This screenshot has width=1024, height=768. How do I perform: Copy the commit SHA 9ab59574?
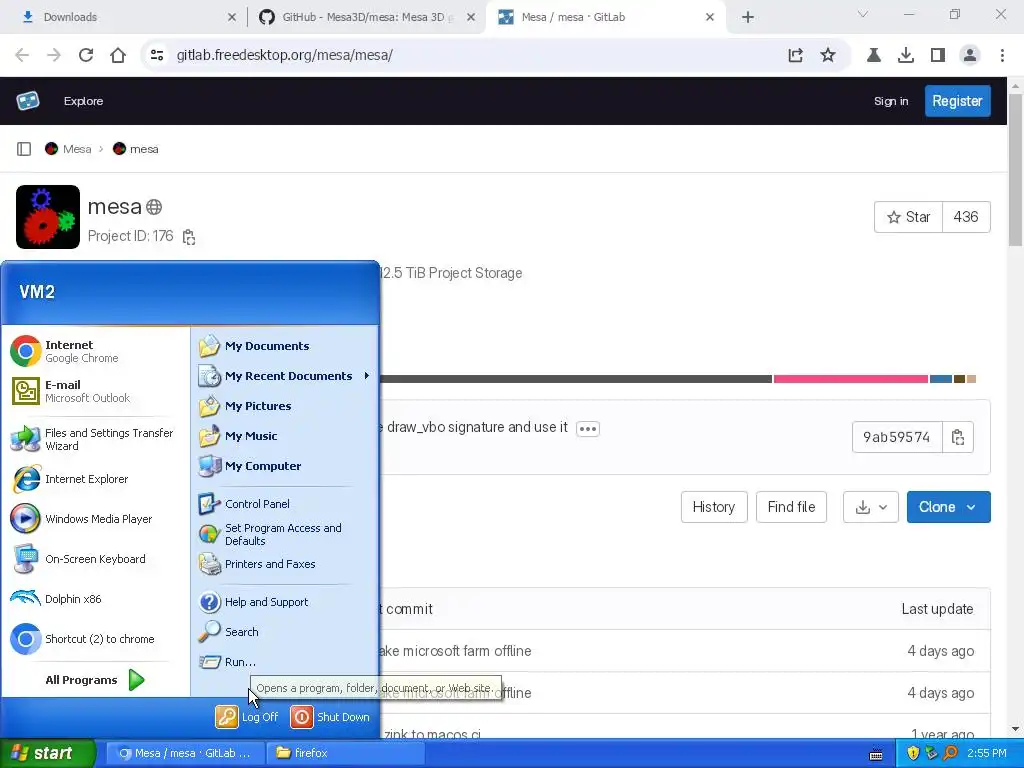(958, 437)
